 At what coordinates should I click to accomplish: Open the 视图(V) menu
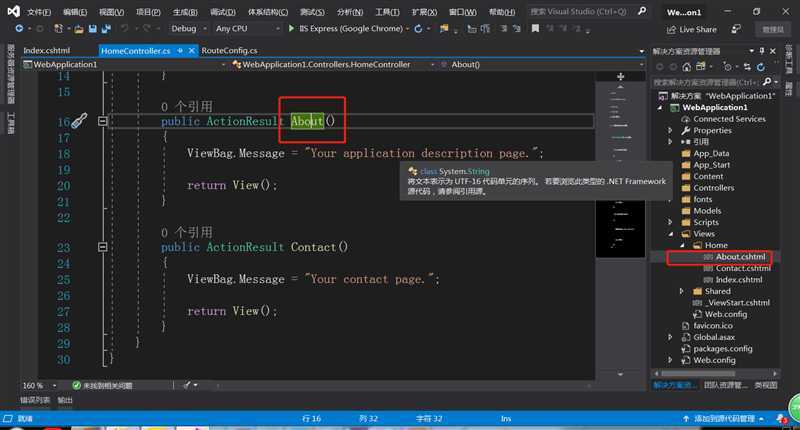pyautogui.click(x=111, y=12)
